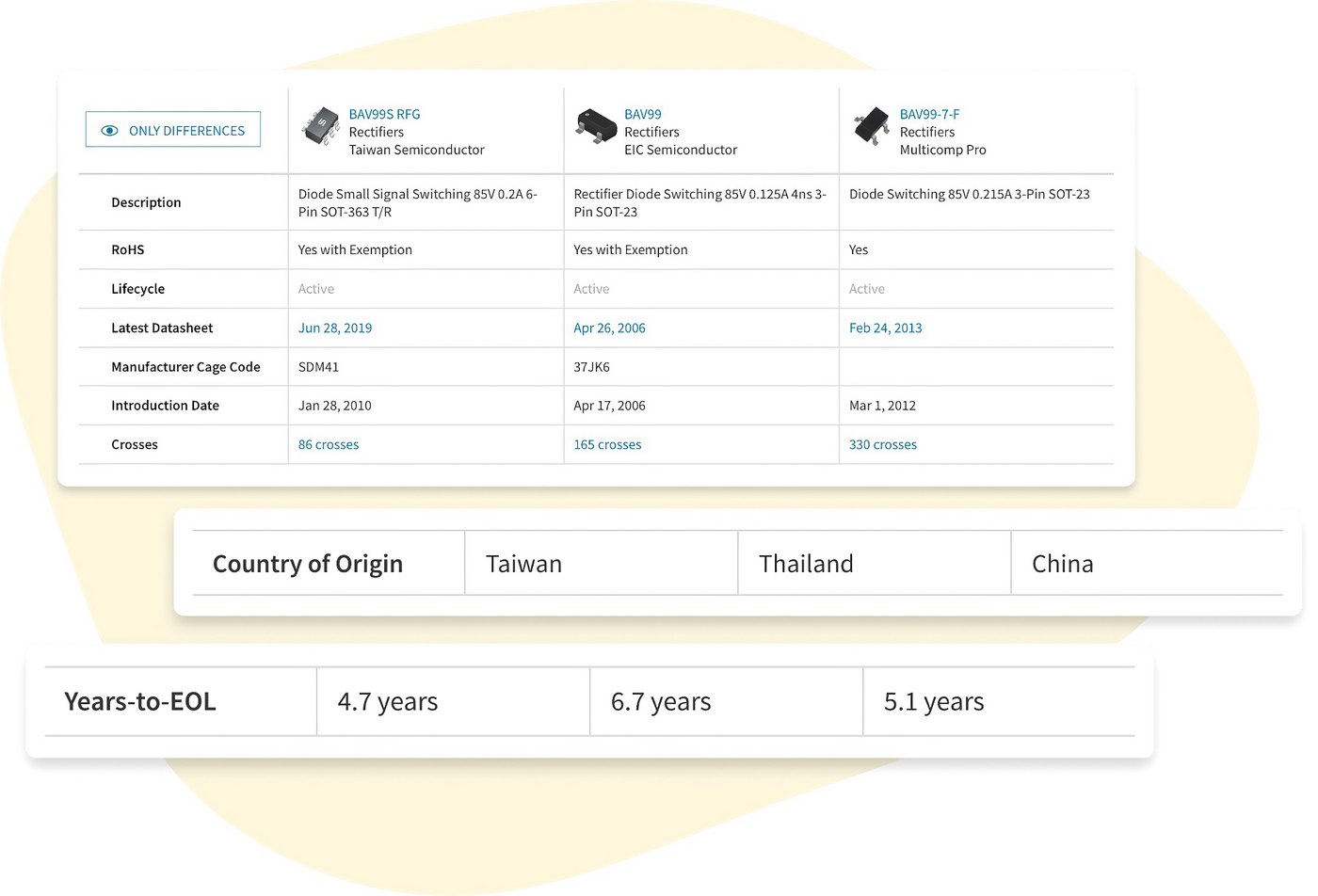Select the Years-to-EOL row label
The height and width of the screenshot is (896, 1318).
pos(140,701)
